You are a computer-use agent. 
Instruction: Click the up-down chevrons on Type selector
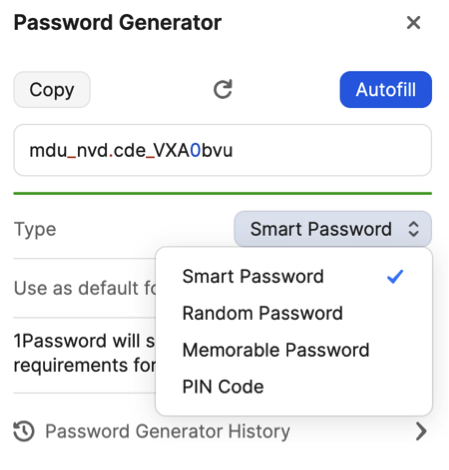pos(413,229)
